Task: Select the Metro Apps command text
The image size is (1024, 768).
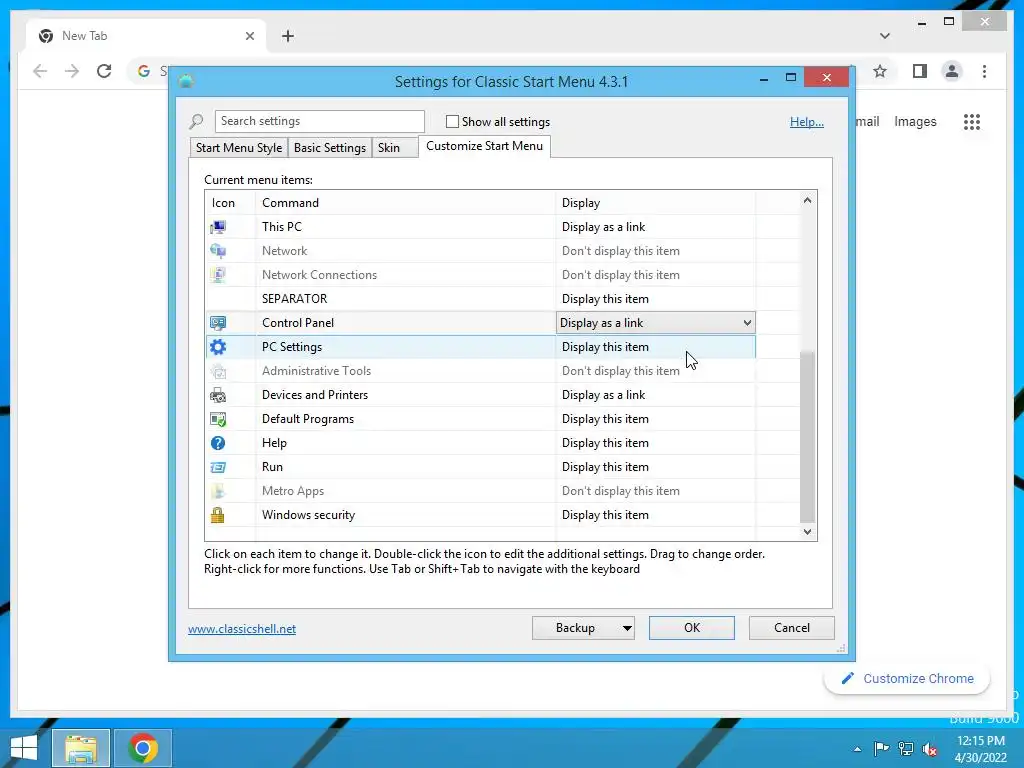Action: (293, 491)
